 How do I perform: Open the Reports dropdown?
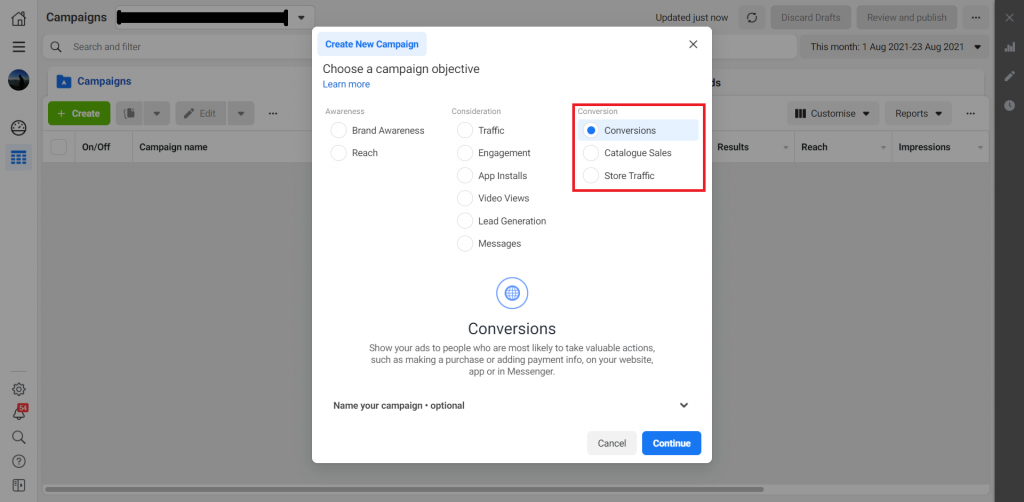click(x=918, y=114)
